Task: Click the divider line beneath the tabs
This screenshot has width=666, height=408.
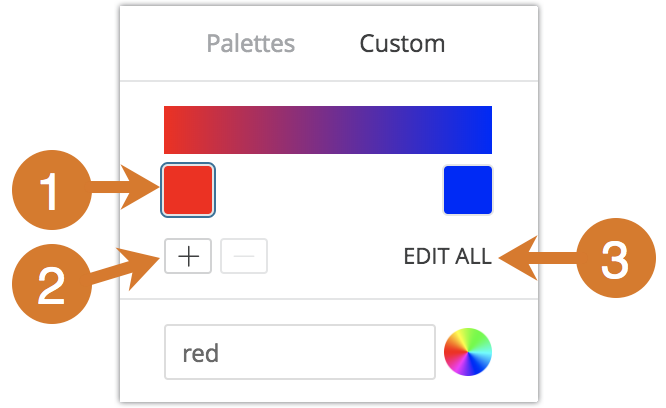Action: (328, 81)
